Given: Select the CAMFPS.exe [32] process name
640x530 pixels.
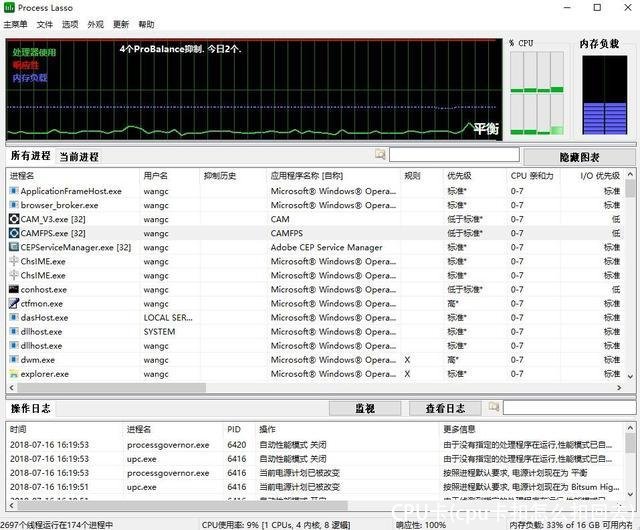Looking at the screenshot, I should 53,233.
